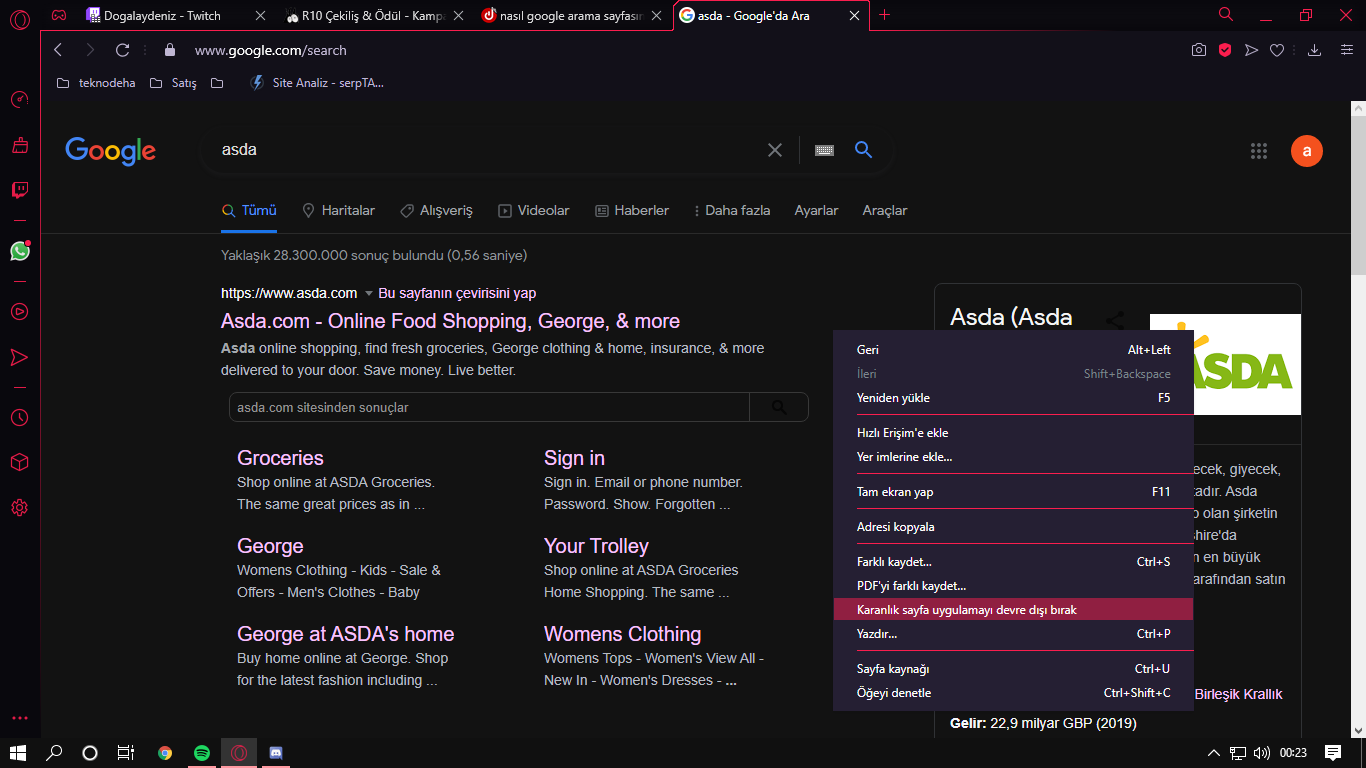Disable dark page via 'Karanlık sayfa' item

pos(1013,610)
